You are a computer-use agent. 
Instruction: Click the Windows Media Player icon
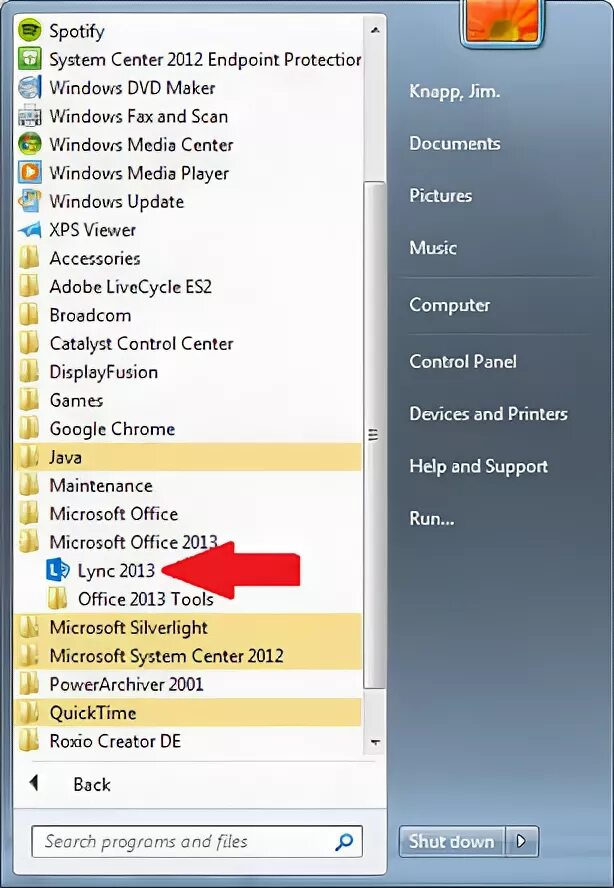29,173
